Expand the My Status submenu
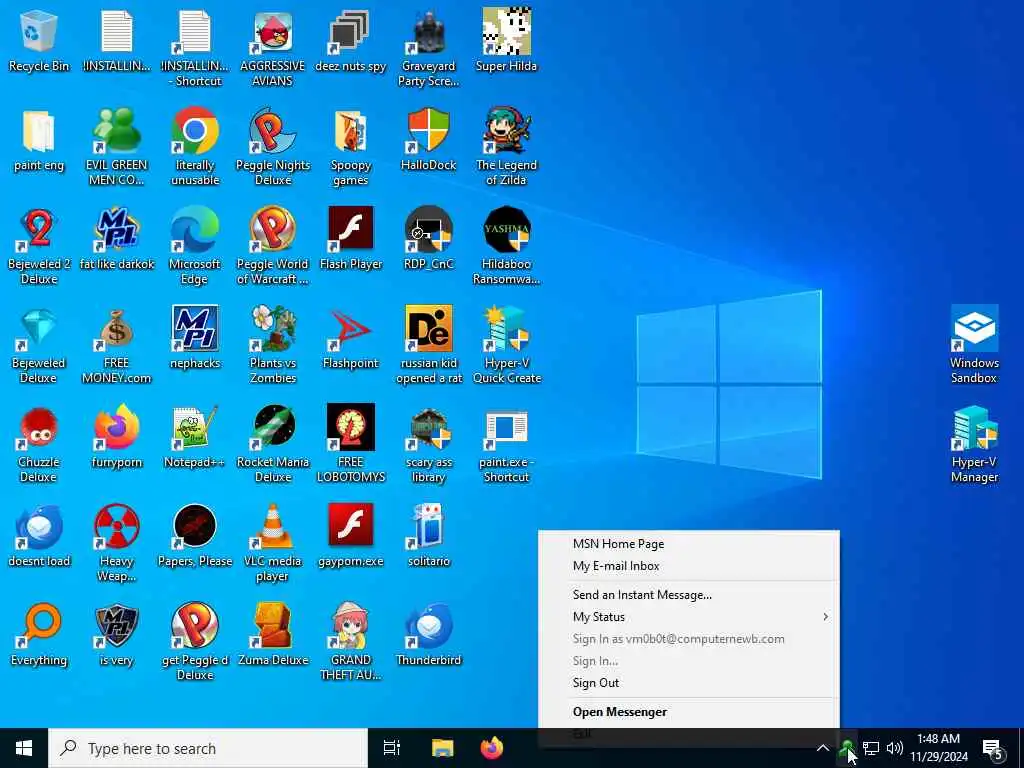 [689, 616]
